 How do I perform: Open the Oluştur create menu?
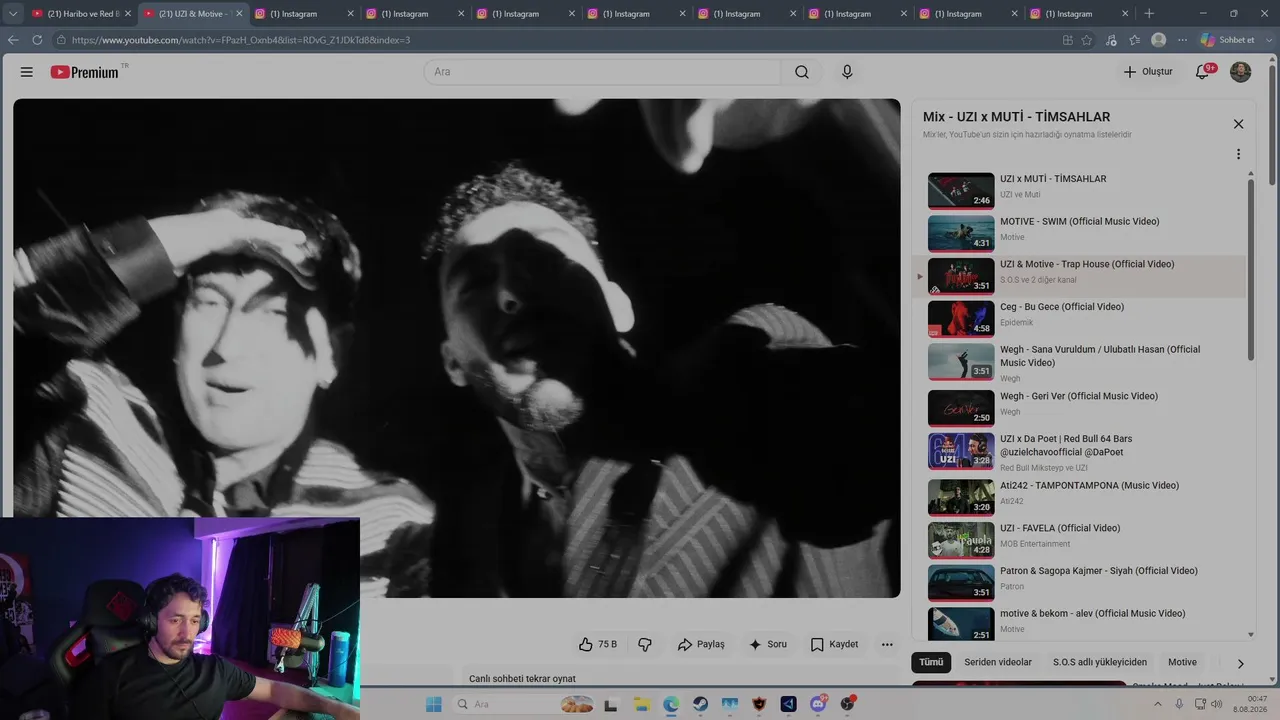1147,72
